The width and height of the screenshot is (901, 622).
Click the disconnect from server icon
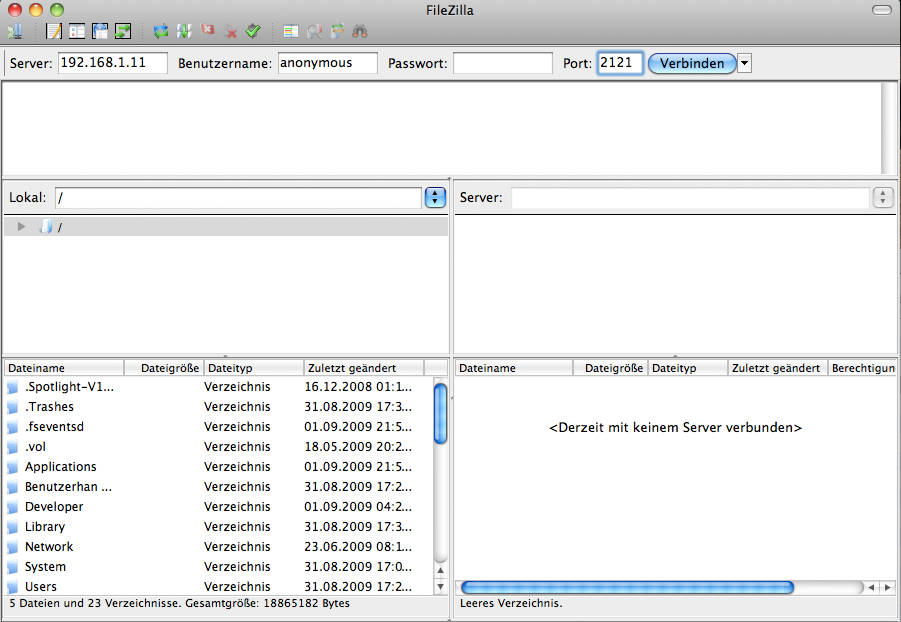pos(230,32)
